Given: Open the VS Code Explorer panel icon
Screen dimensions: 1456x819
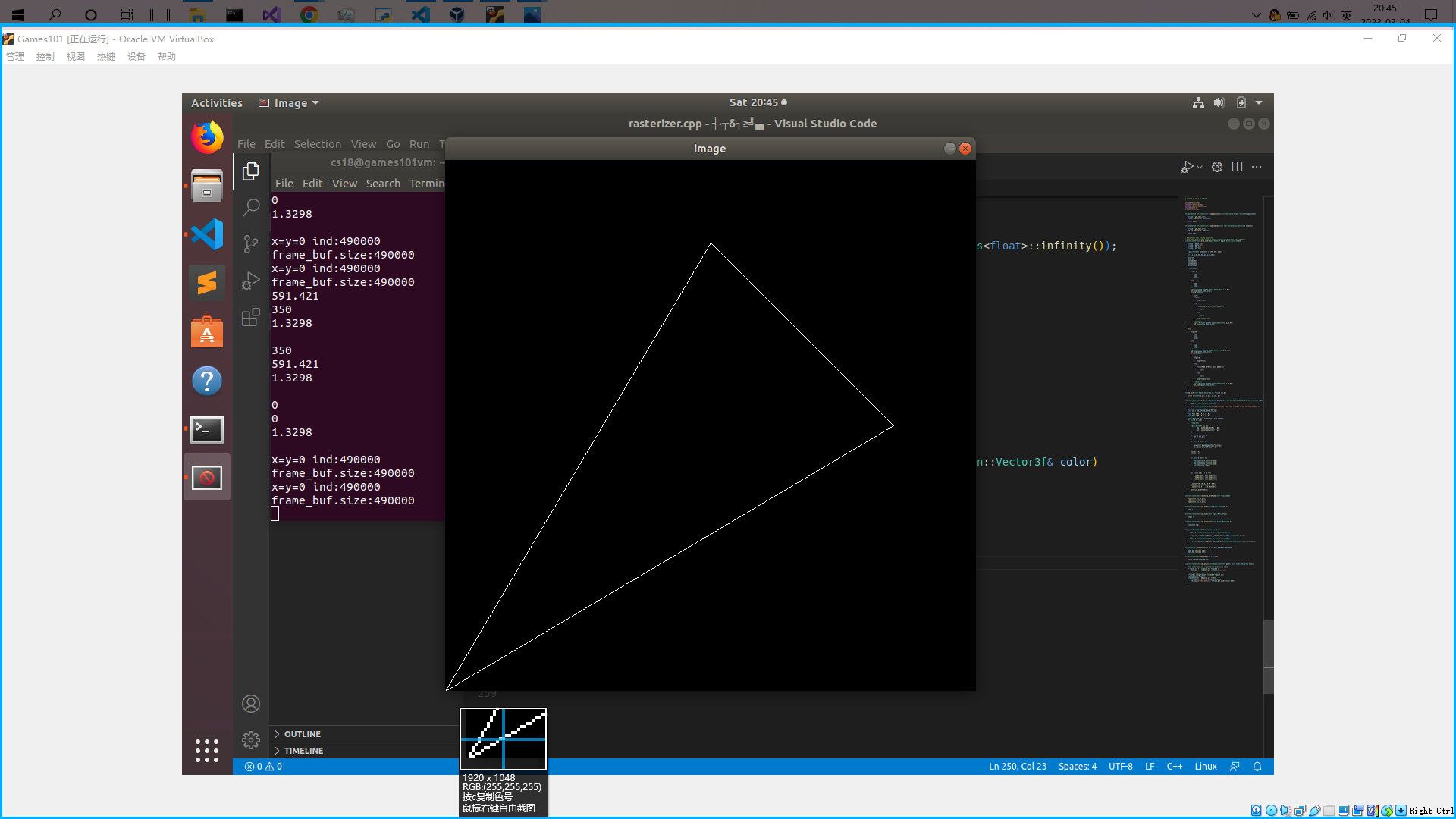Looking at the screenshot, I should click(251, 172).
